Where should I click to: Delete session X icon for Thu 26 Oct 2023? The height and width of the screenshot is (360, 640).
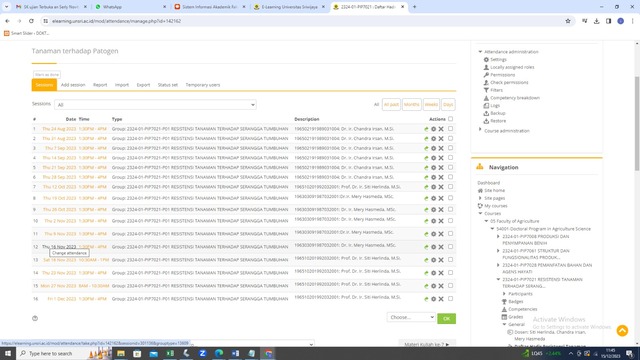pyautogui.click(x=441, y=210)
